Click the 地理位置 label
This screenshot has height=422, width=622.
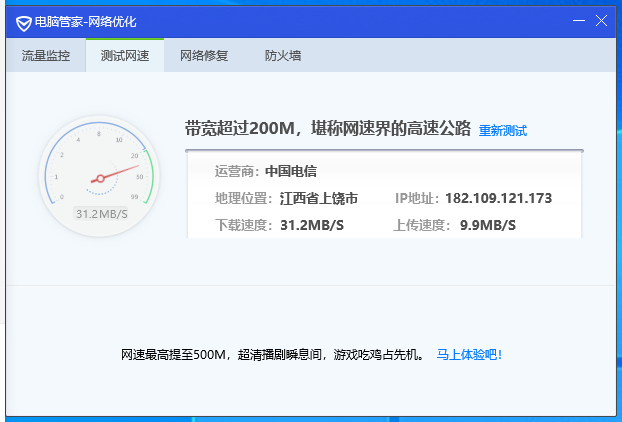[244, 198]
